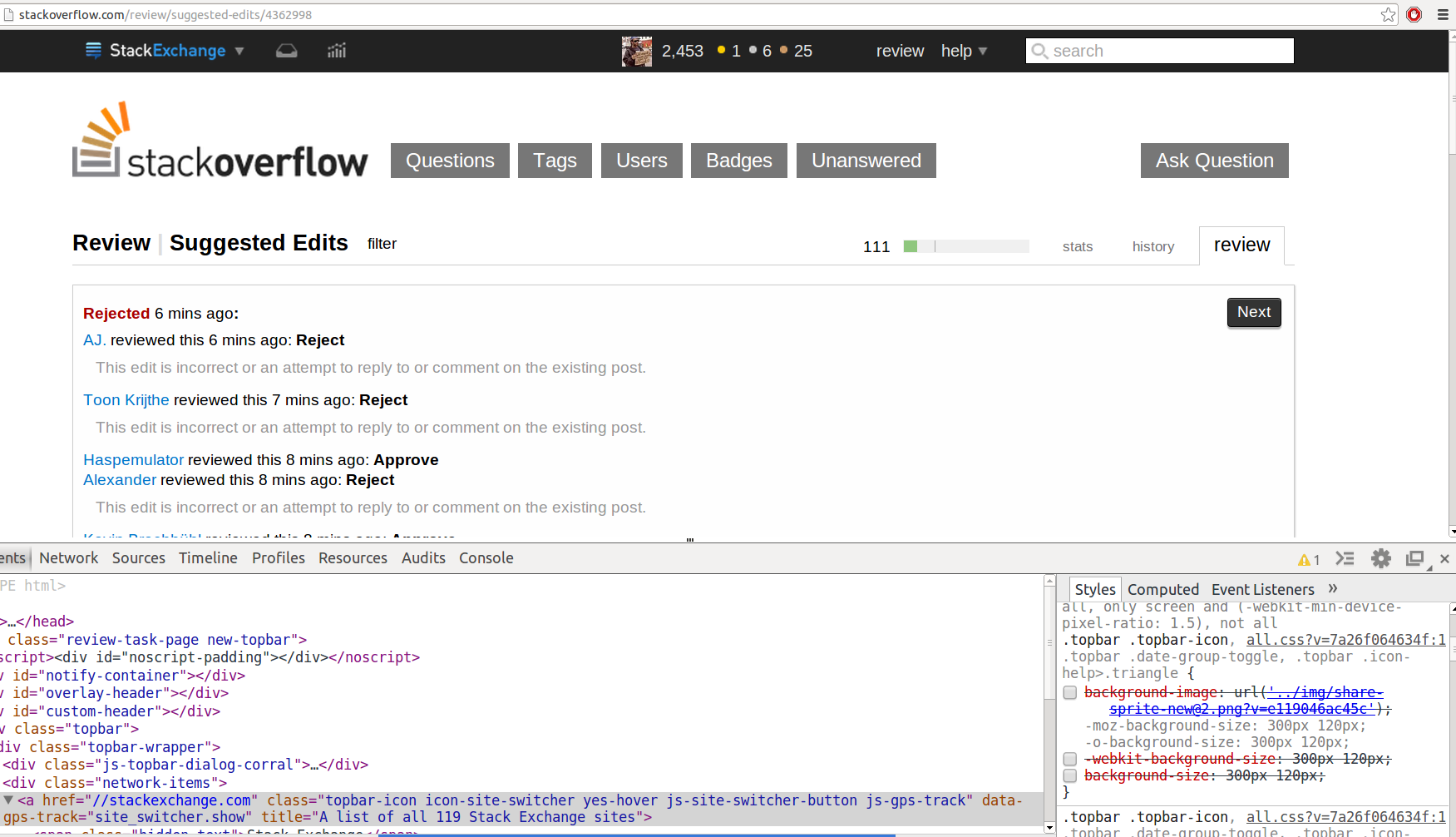Click the Users nav button

click(642, 161)
